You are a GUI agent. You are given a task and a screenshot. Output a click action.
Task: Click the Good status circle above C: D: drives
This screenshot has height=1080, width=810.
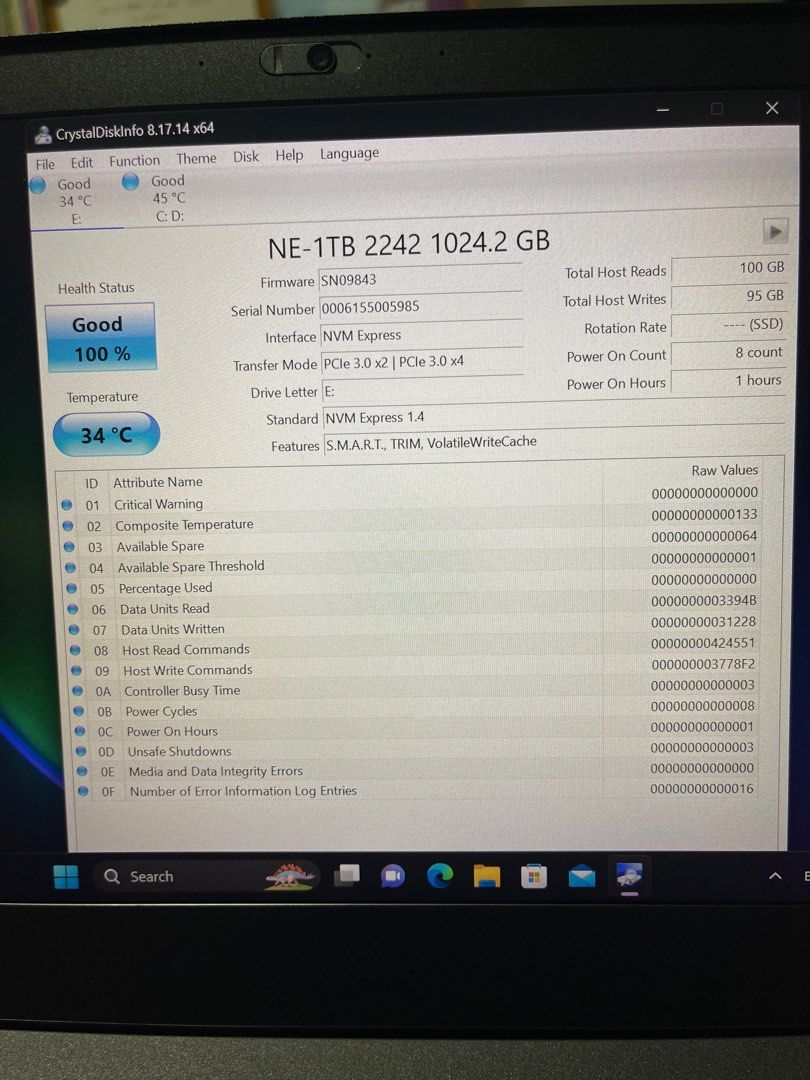coord(131,181)
